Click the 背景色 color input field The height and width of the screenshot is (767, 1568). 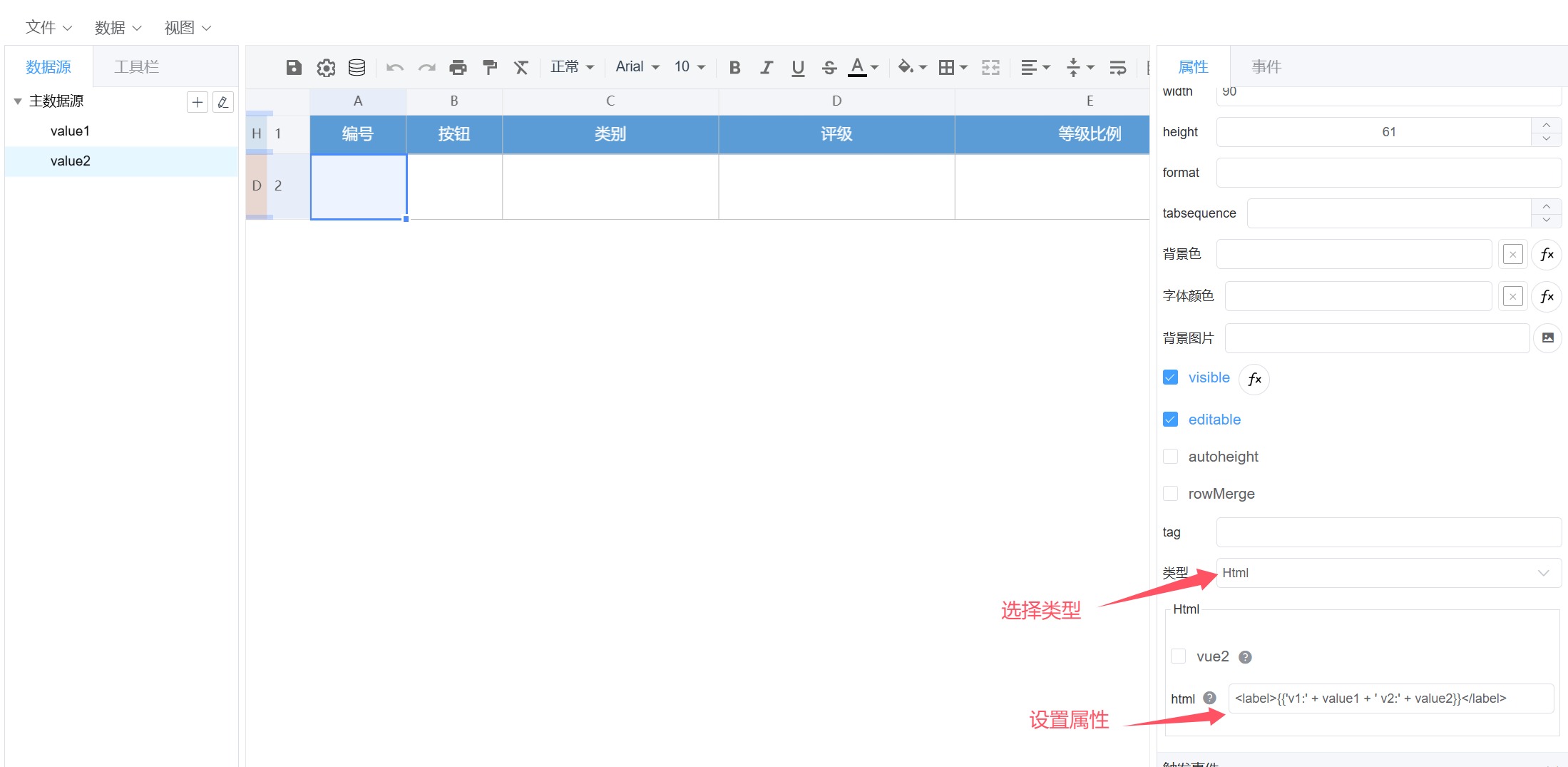pos(1353,255)
